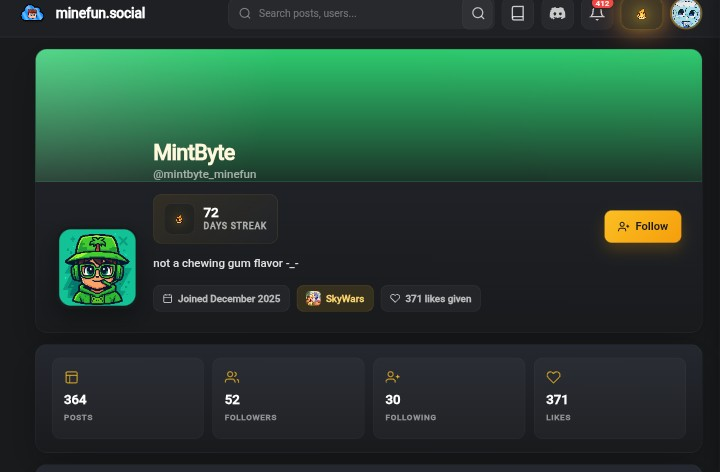Open the 52 Followers stat card

click(x=288, y=397)
